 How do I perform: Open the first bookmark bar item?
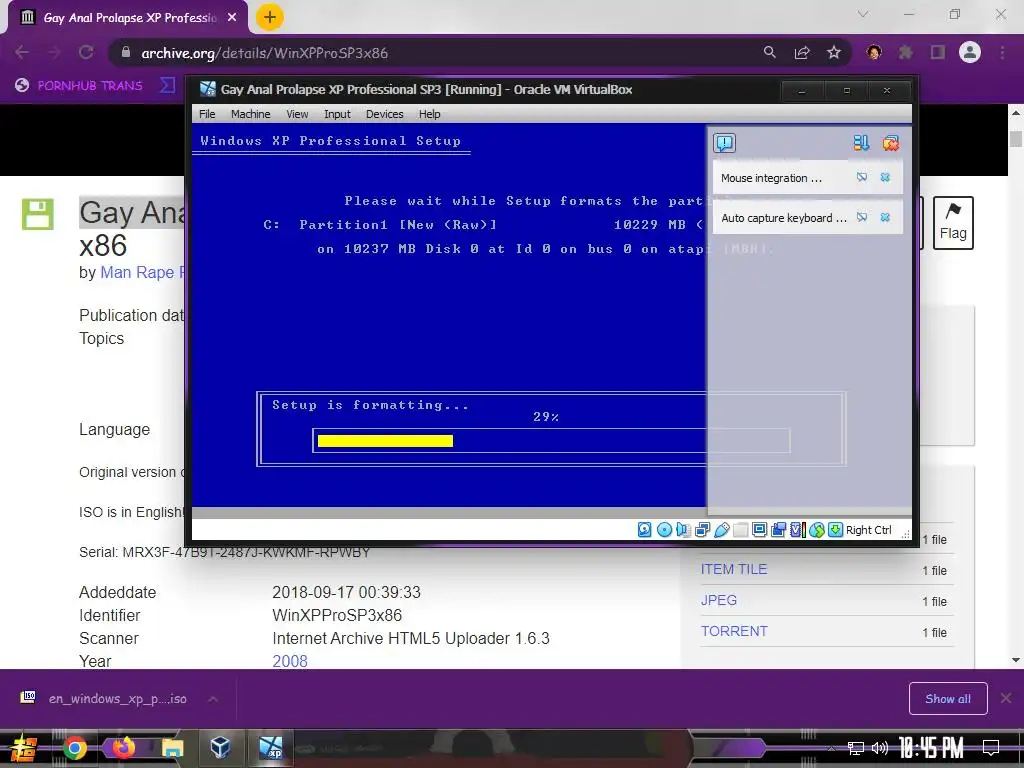78,85
